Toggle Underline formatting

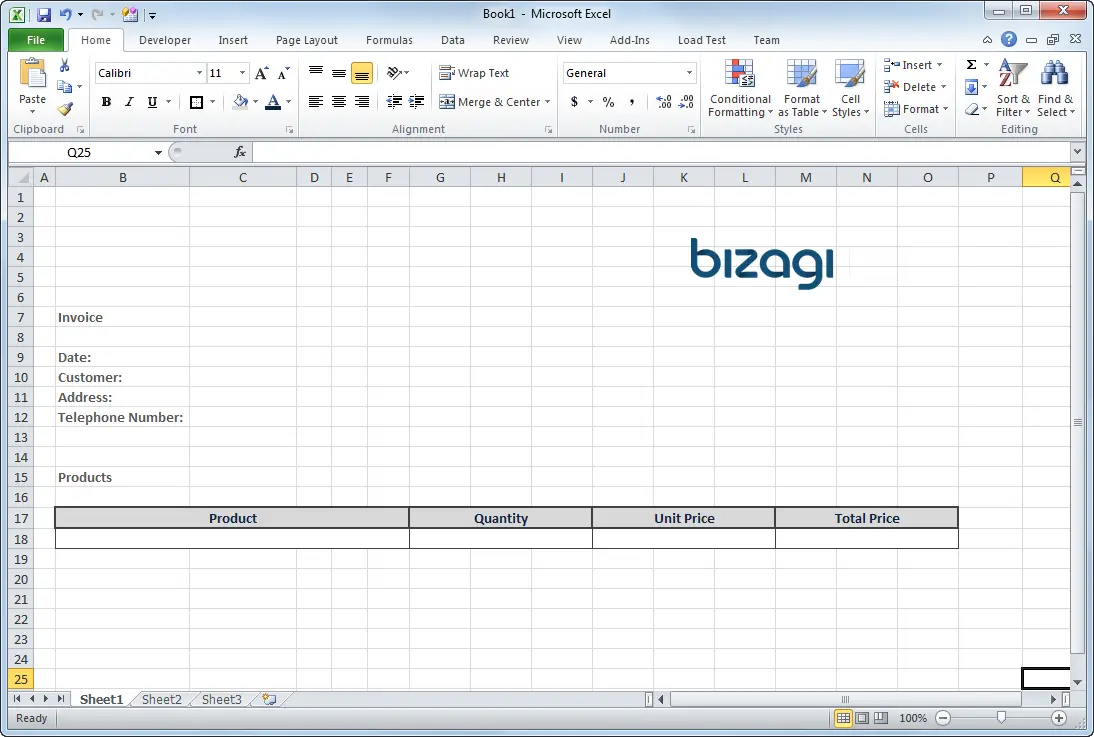tap(152, 102)
